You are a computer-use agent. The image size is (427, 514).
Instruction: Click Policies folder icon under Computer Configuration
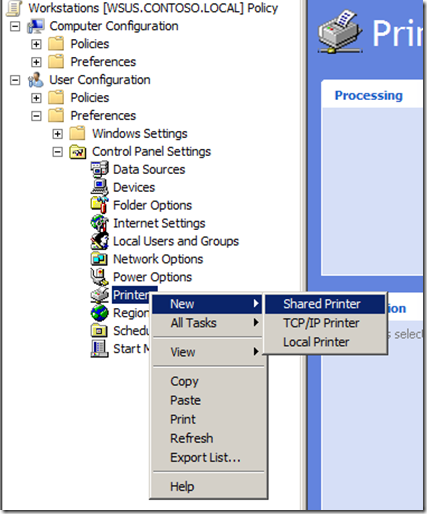[56, 44]
